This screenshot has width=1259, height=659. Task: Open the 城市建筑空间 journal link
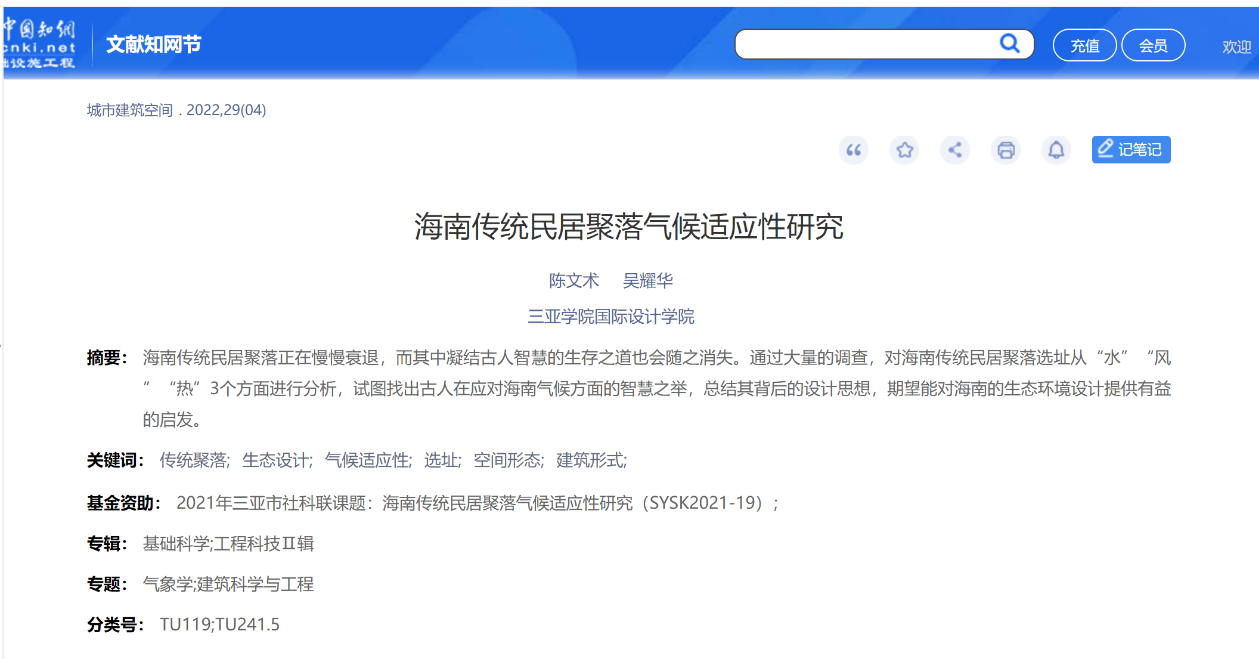pos(130,110)
